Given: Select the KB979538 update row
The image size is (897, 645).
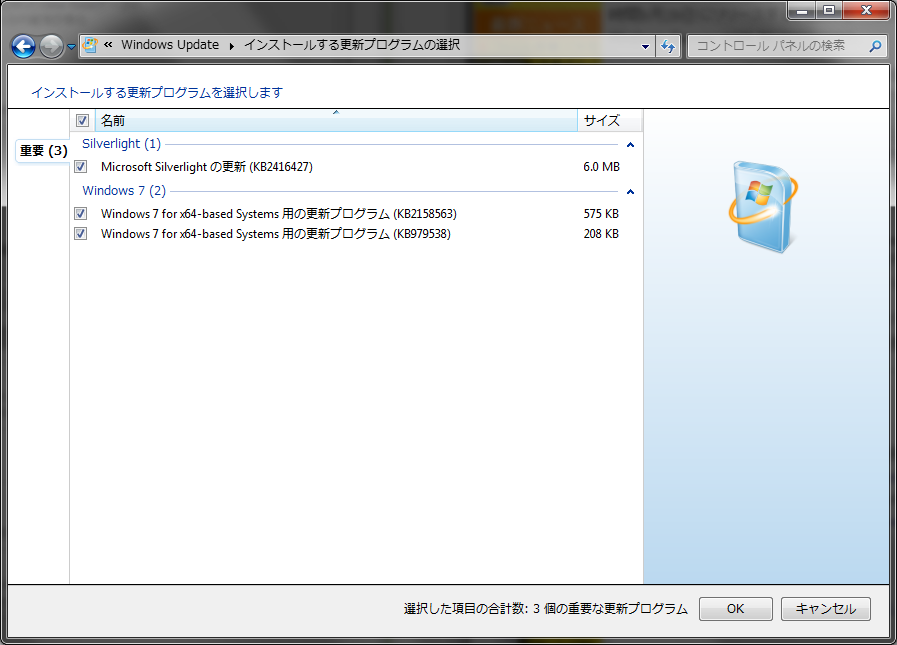Looking at the screenshot, I should (355, 234).
